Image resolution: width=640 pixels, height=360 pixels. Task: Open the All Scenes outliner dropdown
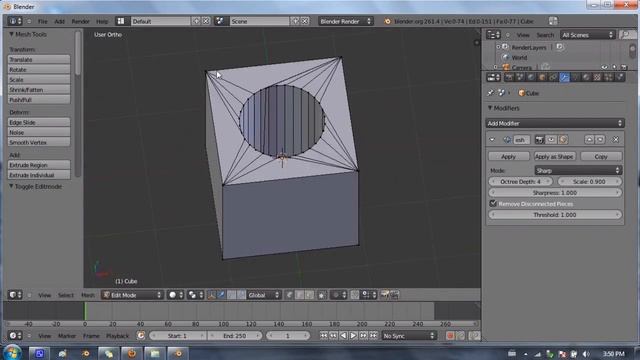[x=588, y=35]
